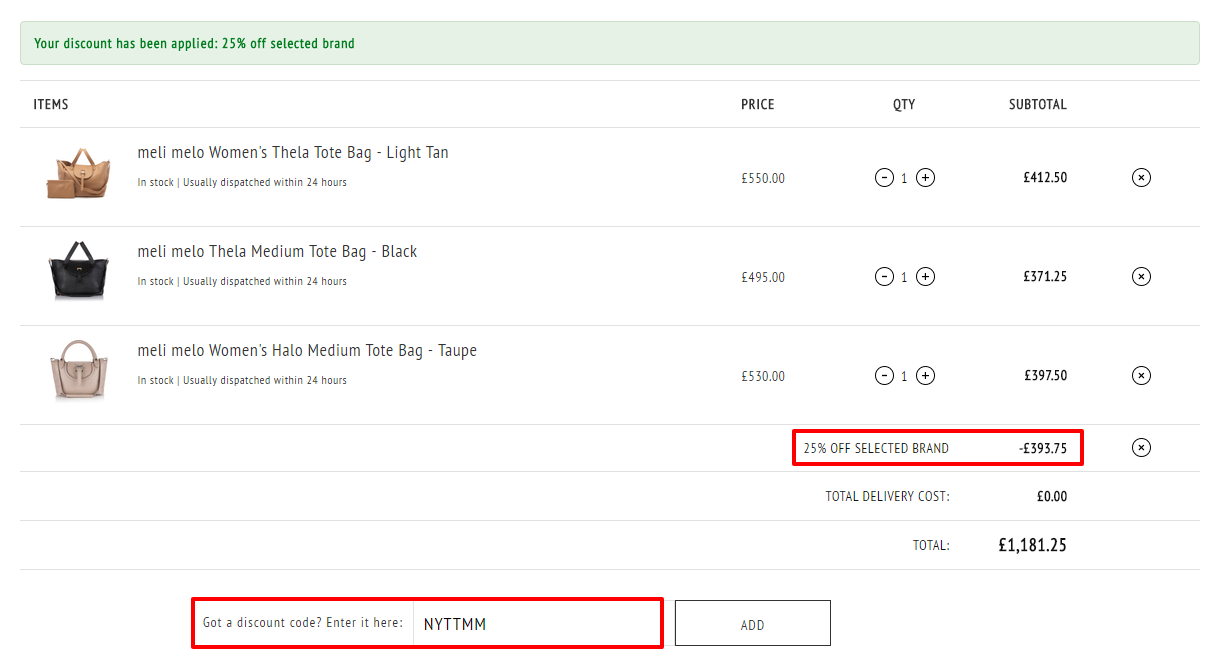
Task: Open meli melo Women's Halo Medium Tote link
Action: 307,351
